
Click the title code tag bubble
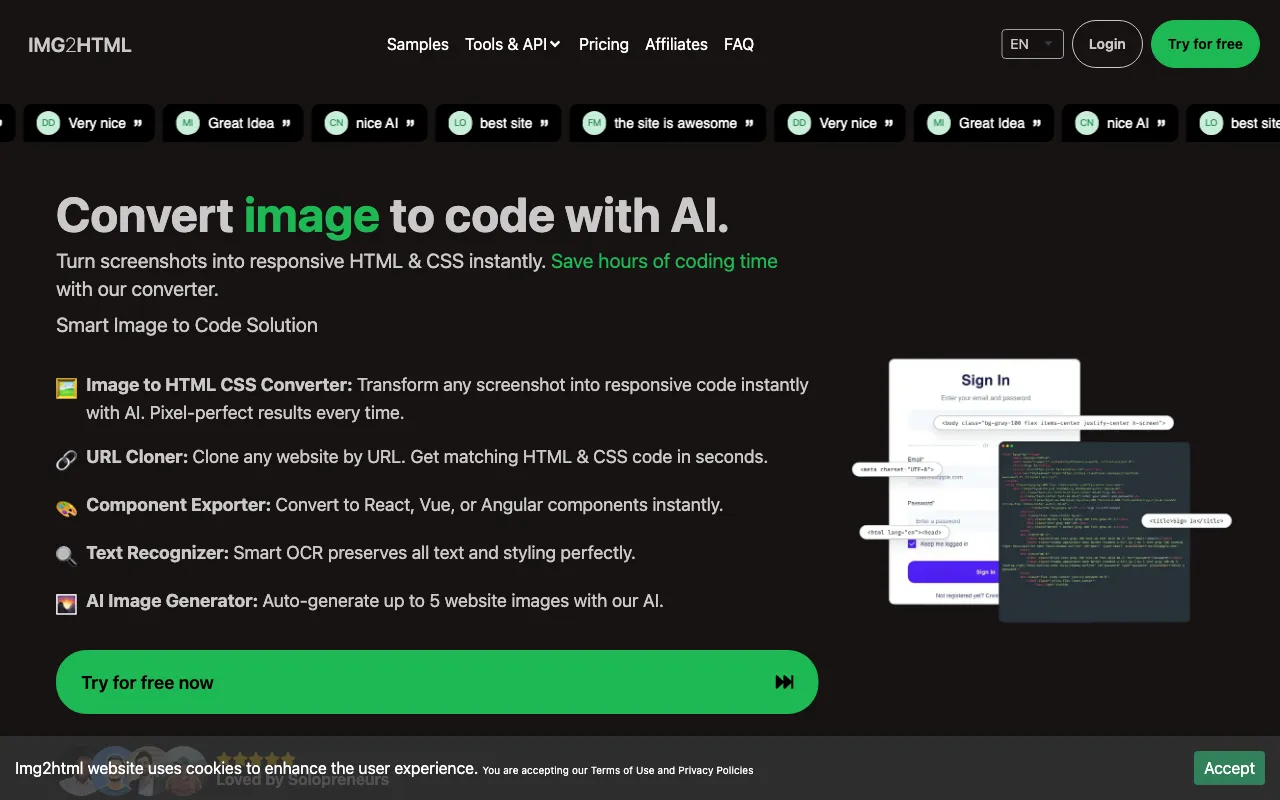(x=1186, y=521)
